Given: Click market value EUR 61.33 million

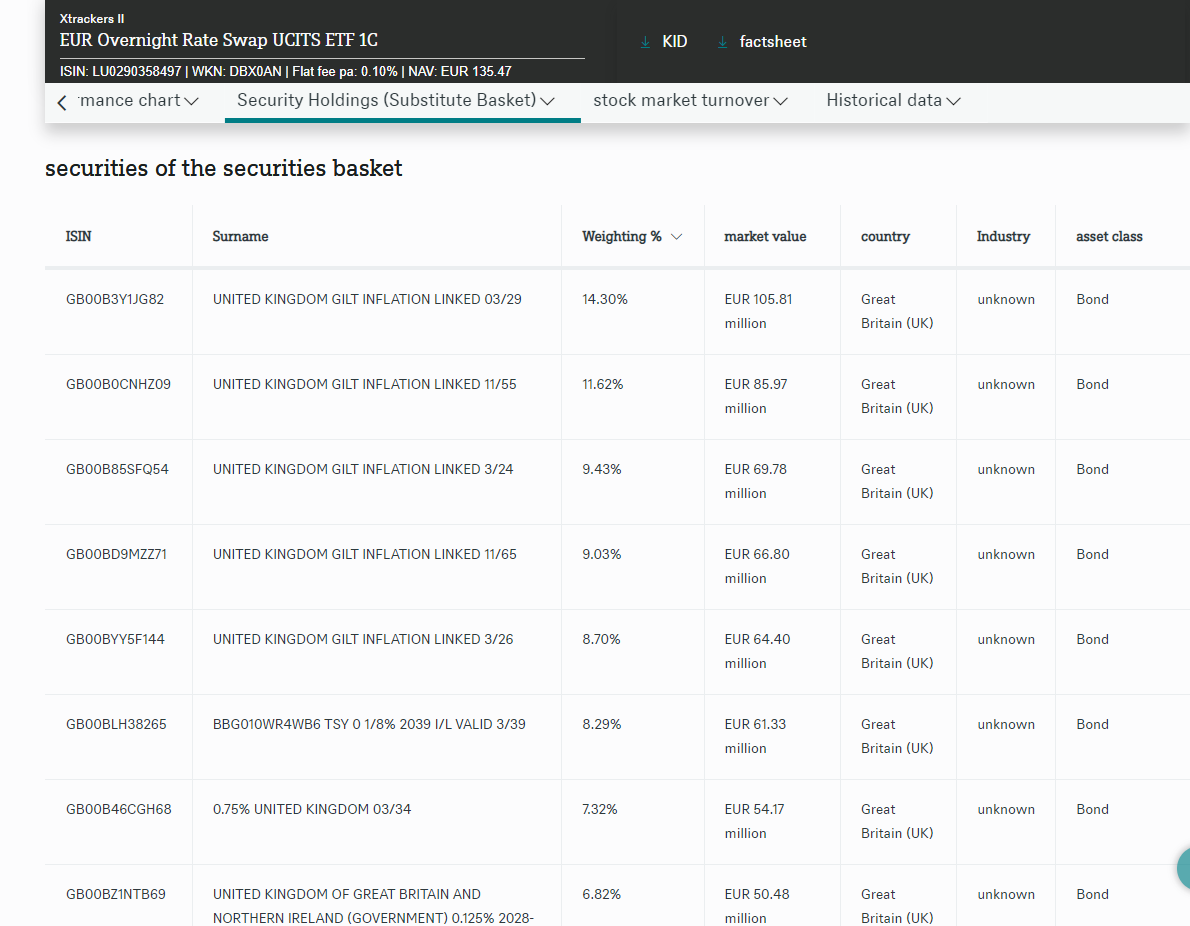Looking at the screenshot, I should tap(755, 736).
